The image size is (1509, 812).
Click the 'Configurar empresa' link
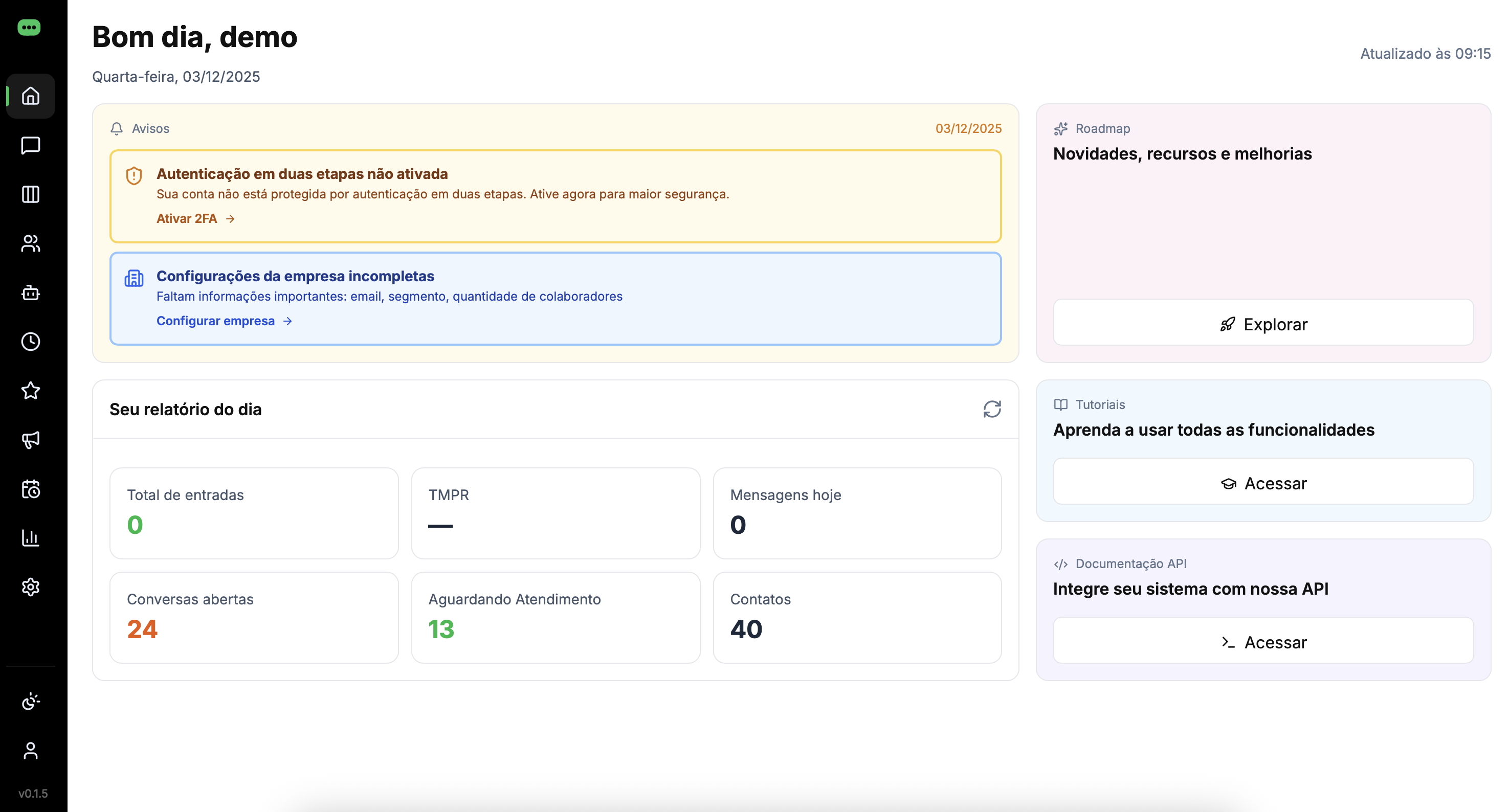click(x=215, y=321)
